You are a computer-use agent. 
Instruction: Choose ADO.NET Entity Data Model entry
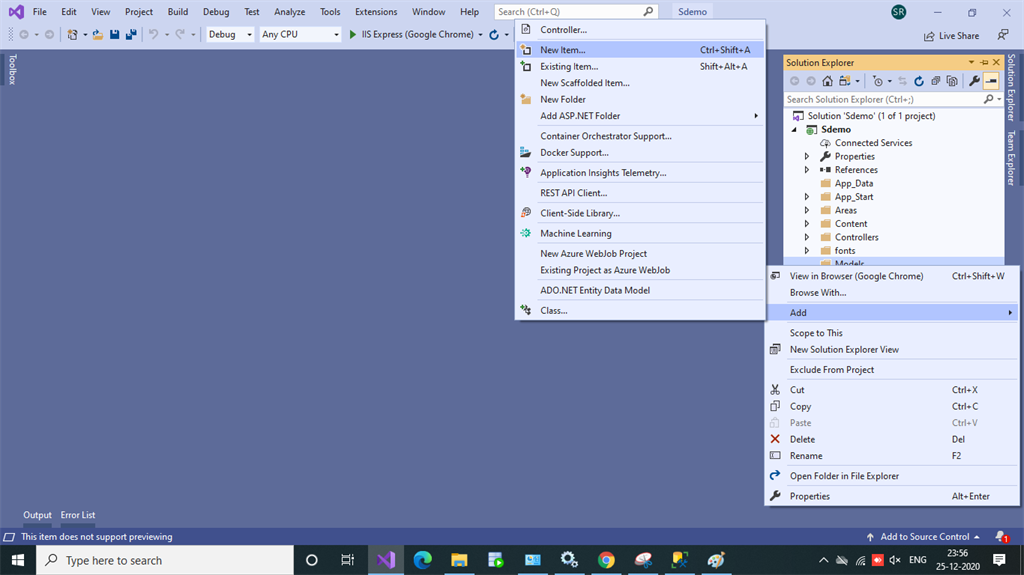(640, 290)
